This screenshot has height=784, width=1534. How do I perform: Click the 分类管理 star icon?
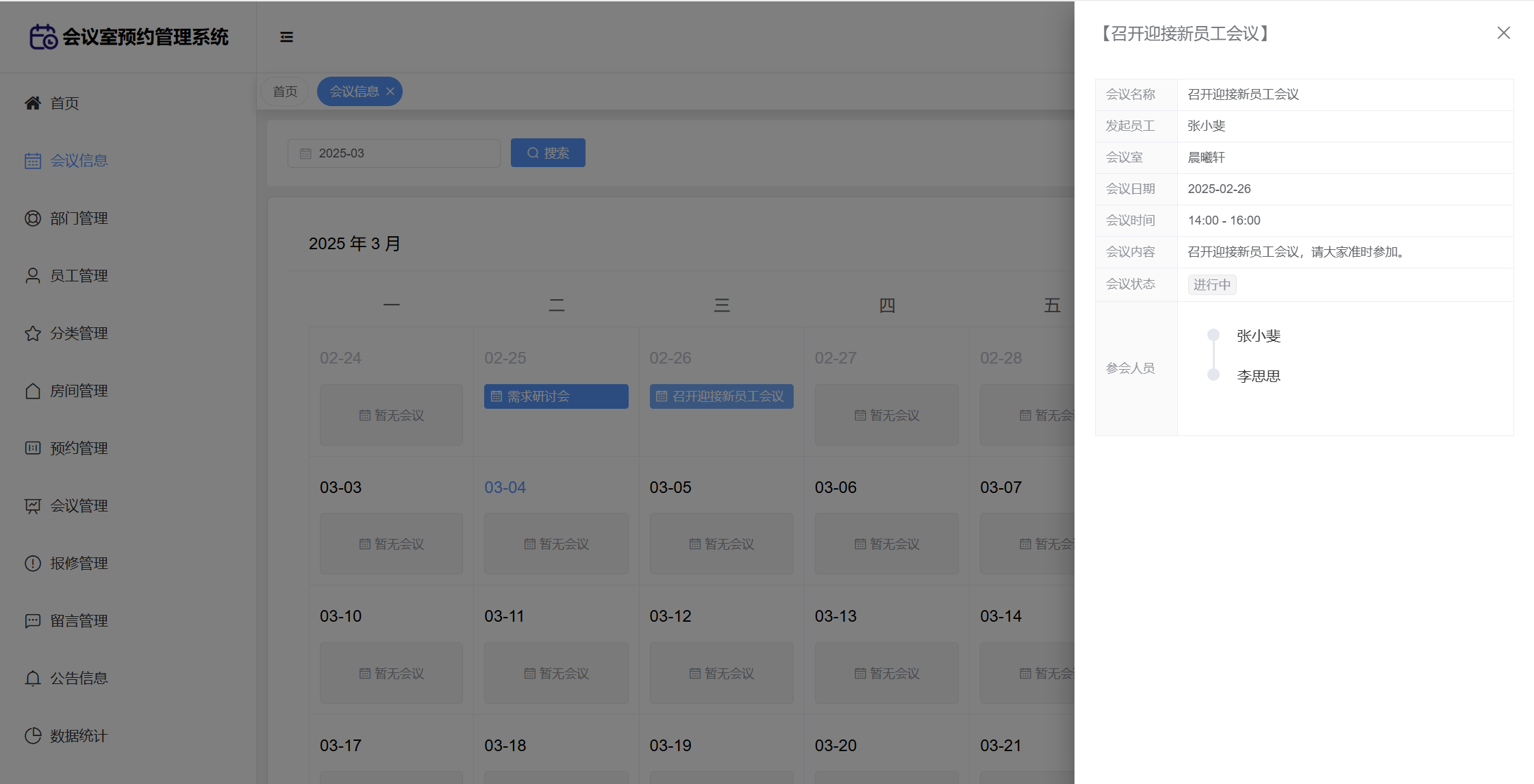(x=33, y=333)
